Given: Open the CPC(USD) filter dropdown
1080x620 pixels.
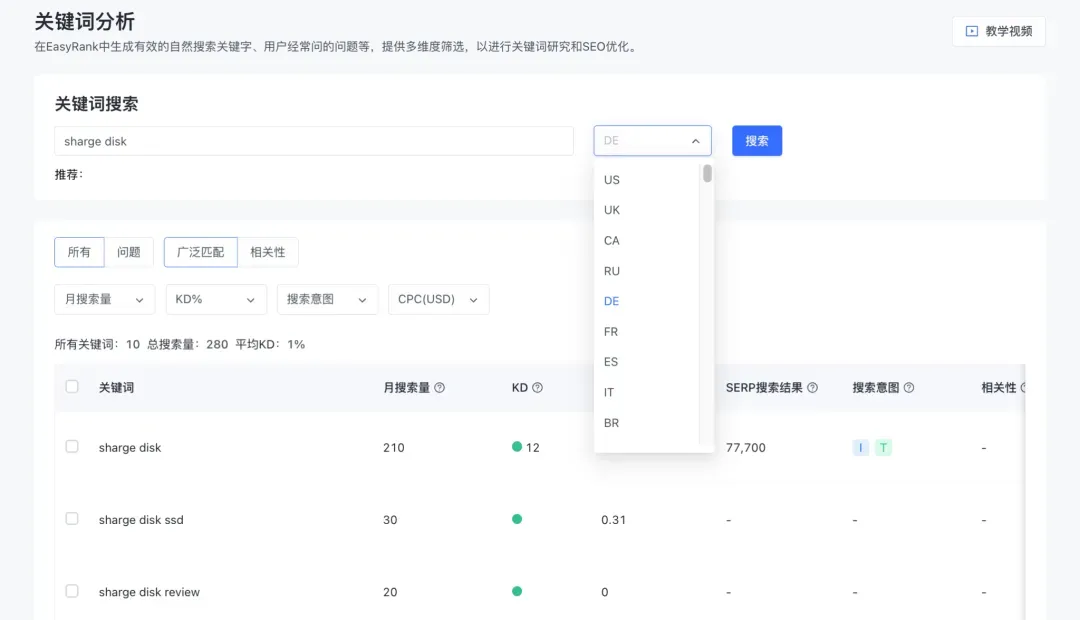Looking at the screenshot, I should tap(438, 299).
